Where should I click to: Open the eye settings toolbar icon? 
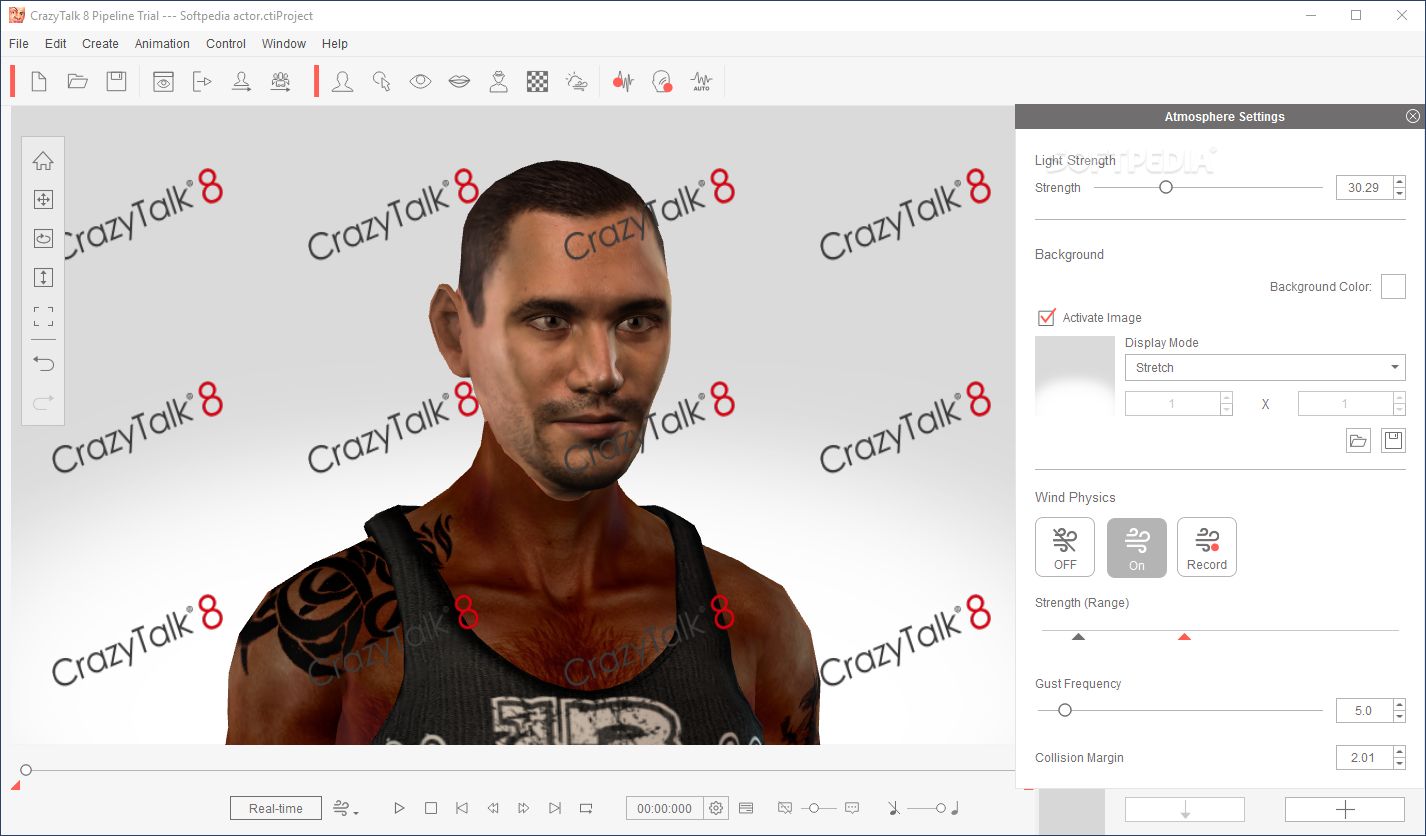420,82
